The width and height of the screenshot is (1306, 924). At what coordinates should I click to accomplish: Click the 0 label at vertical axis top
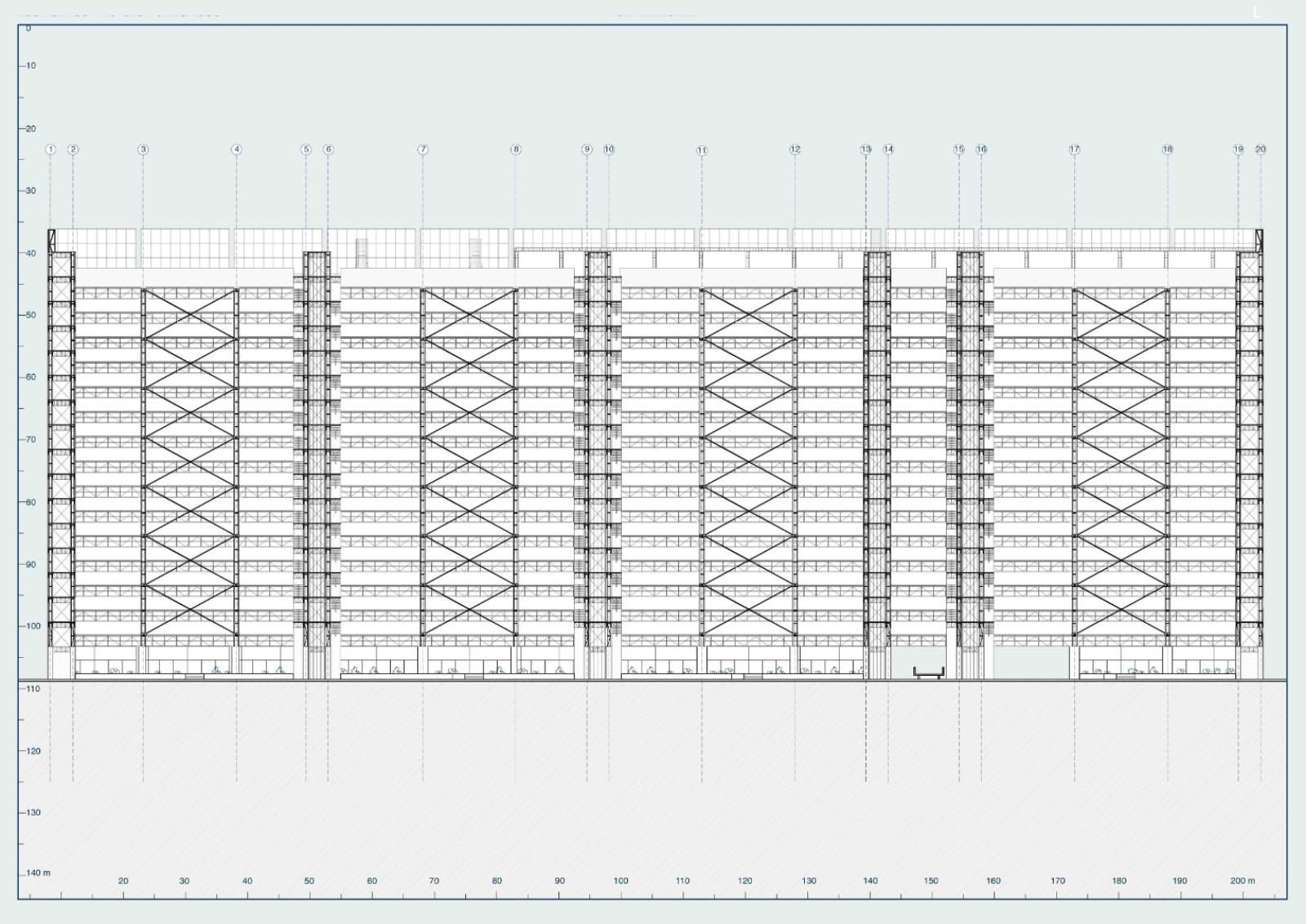point(29,29)
